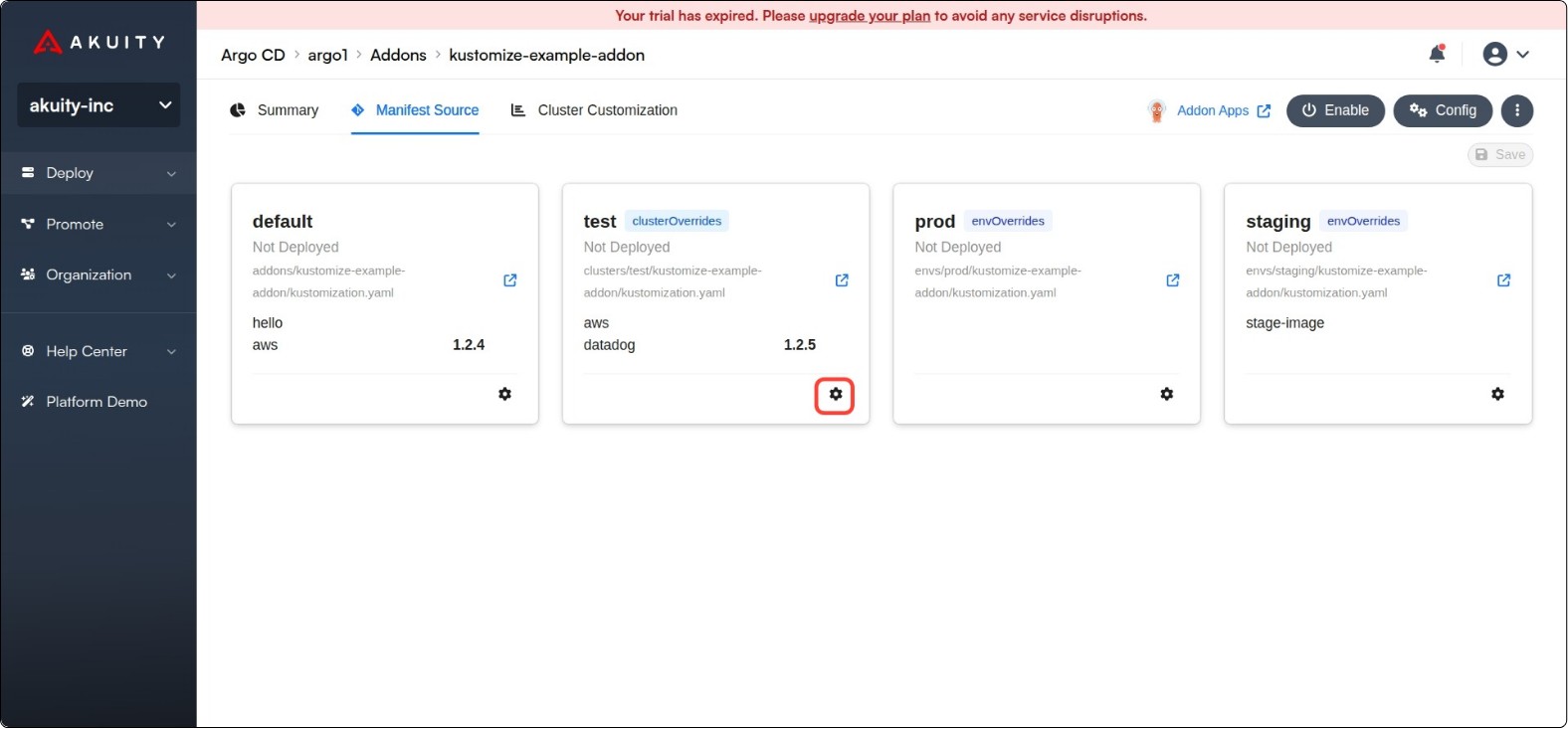The height and width of the screenshot is (729, 1568).
Task: Click the Manifest Source diamond icon
Action: coord(358,110)
